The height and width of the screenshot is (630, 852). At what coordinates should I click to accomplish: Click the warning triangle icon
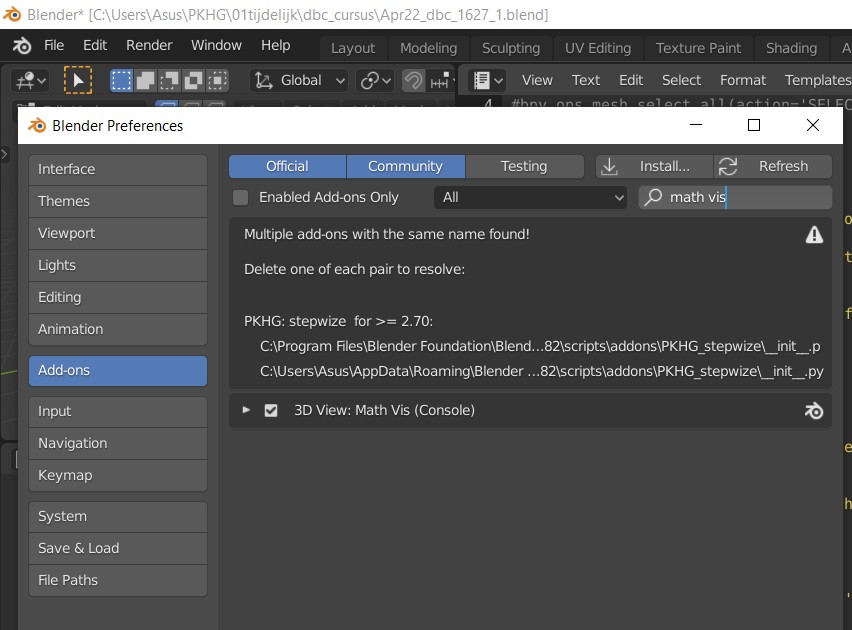point(814,235)
